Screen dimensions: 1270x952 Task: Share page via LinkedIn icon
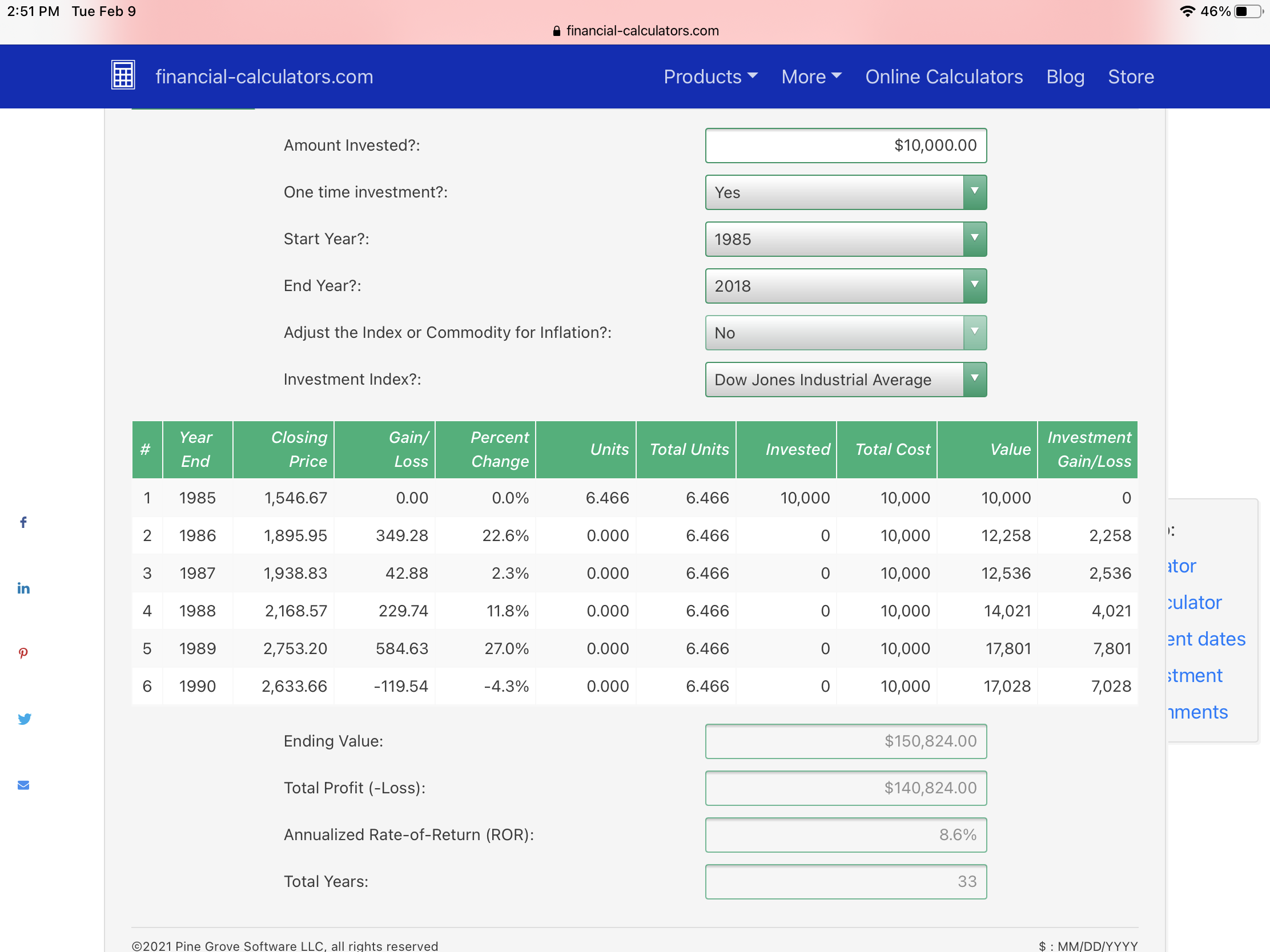23,588
